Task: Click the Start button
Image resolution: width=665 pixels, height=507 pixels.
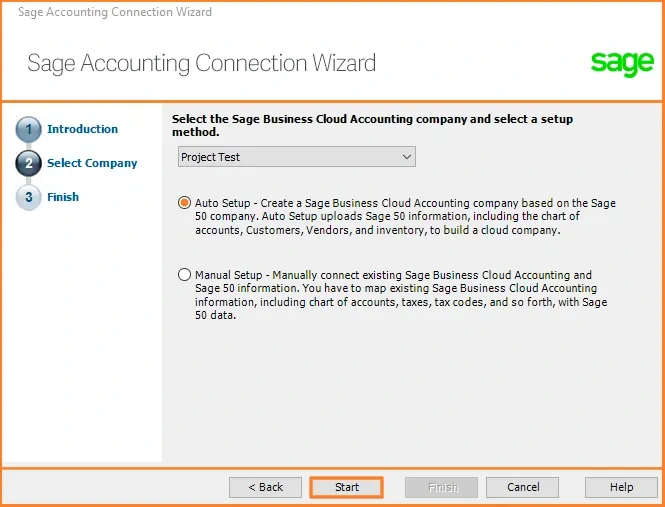Action: [346, 487]
